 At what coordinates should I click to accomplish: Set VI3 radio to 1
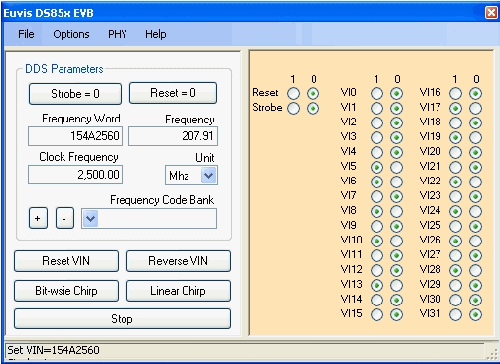coord(377,138)
